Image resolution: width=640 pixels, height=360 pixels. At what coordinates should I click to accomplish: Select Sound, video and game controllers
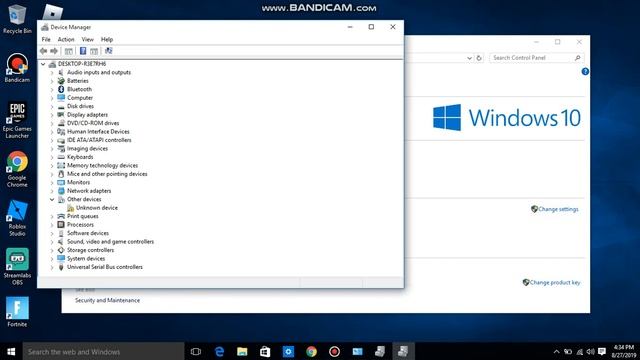tap(110, 242)
